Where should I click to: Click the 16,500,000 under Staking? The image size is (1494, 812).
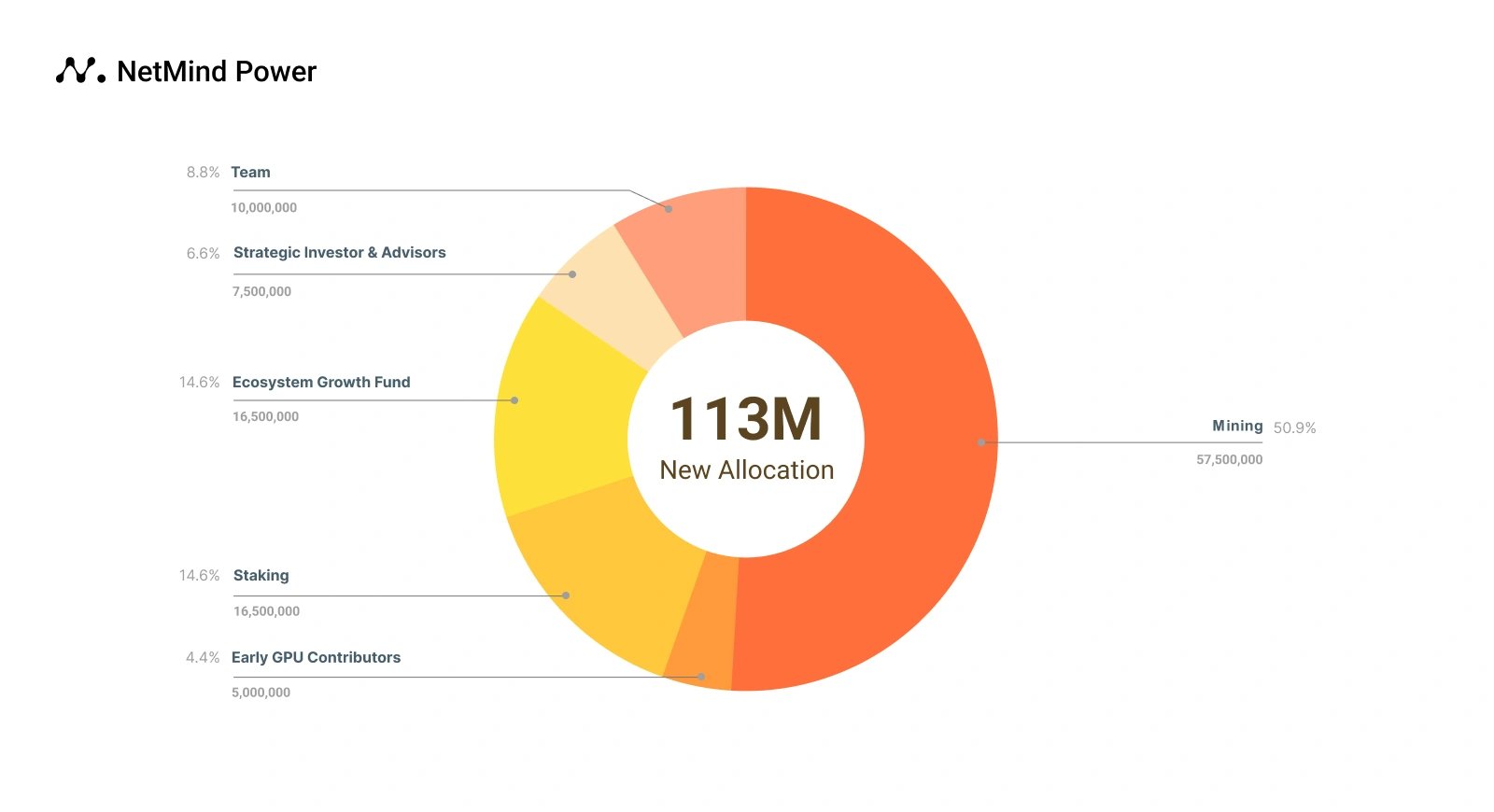coord(266,611)
